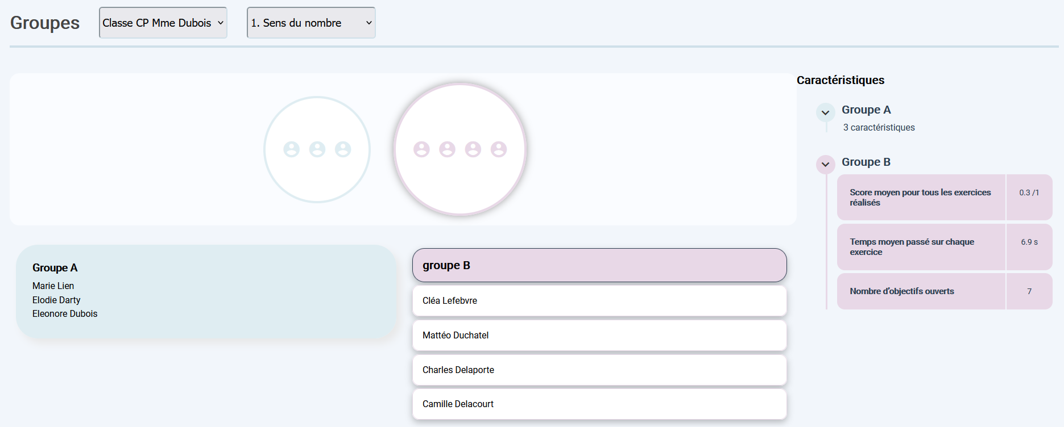Click the third pink avatar in Groupe B circle
The height and width of the screenshot is (427, 1064).
(473, 149)
